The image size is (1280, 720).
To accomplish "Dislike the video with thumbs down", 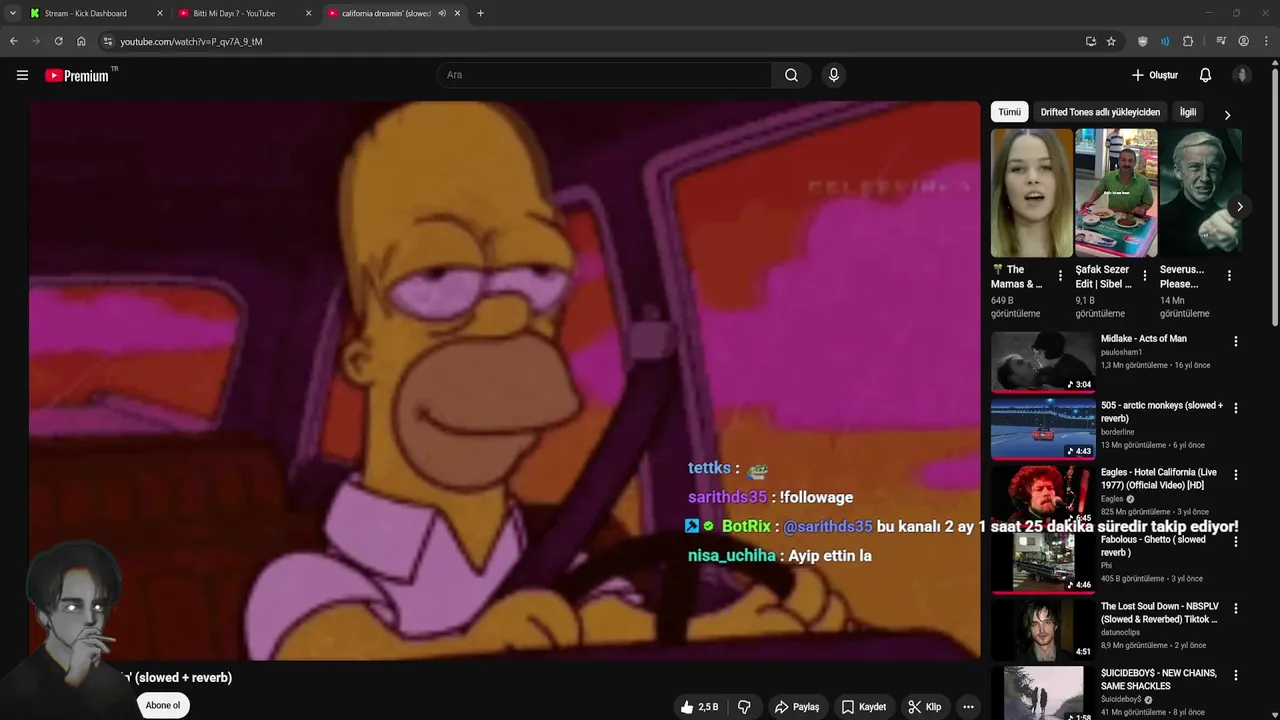I will pos(744,707).
